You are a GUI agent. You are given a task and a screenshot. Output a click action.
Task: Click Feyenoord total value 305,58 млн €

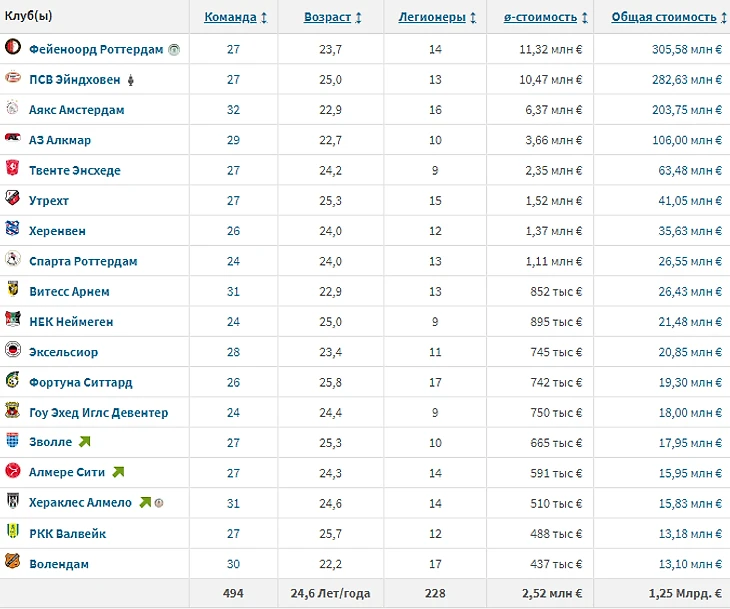pos(687,49)
